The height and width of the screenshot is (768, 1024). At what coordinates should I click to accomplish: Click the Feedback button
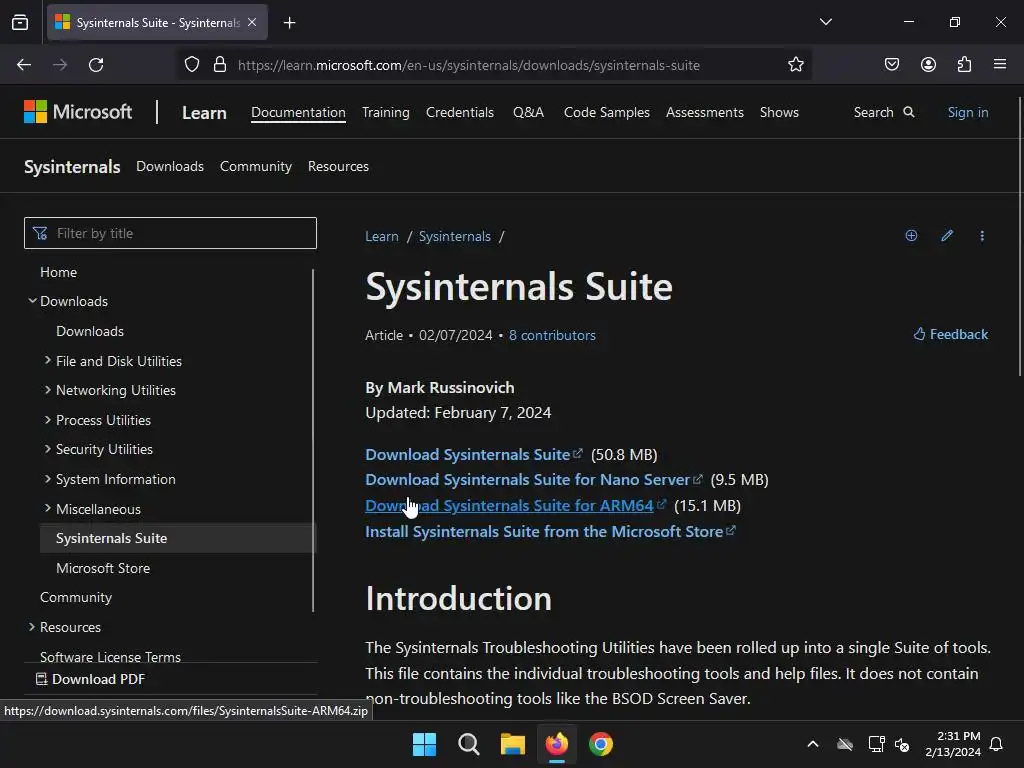tap(950, 334)
